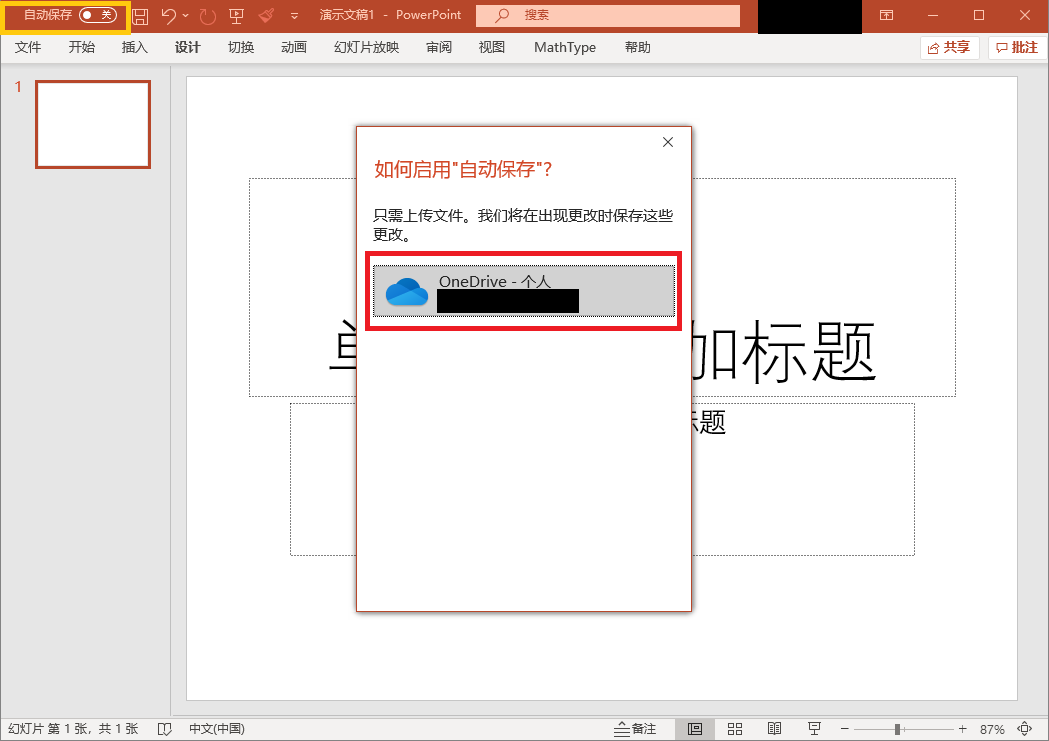
Task: Open the undo history dropdown arrow
Action: [x=185, y=16]
